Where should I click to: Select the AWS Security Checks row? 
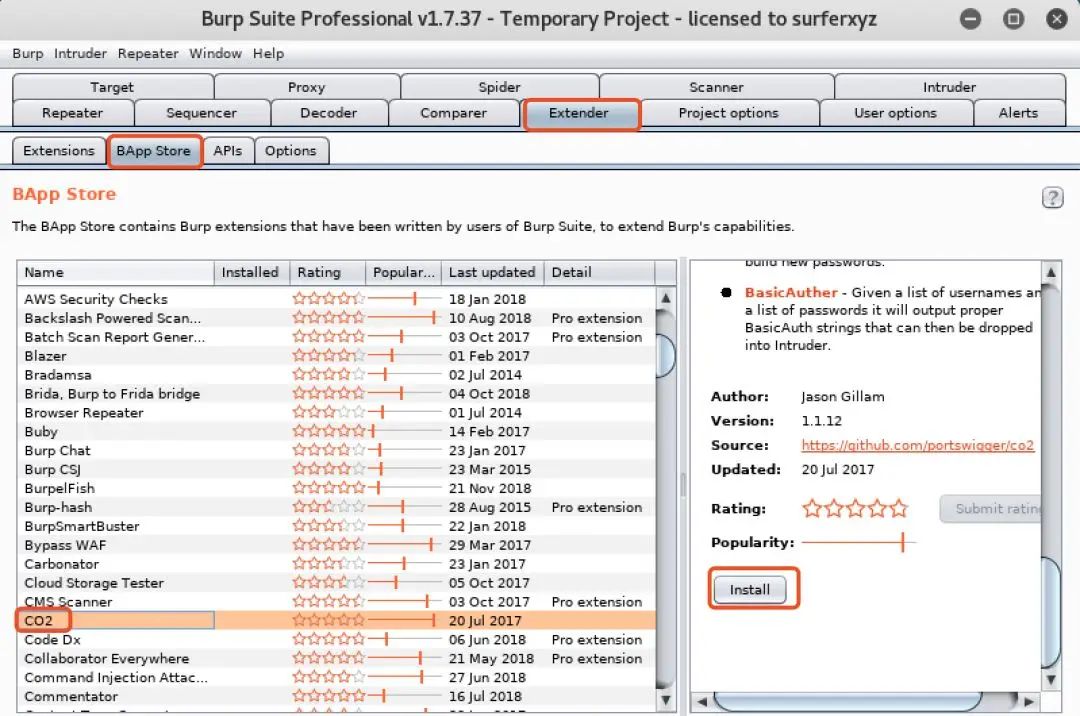(336, 299)
